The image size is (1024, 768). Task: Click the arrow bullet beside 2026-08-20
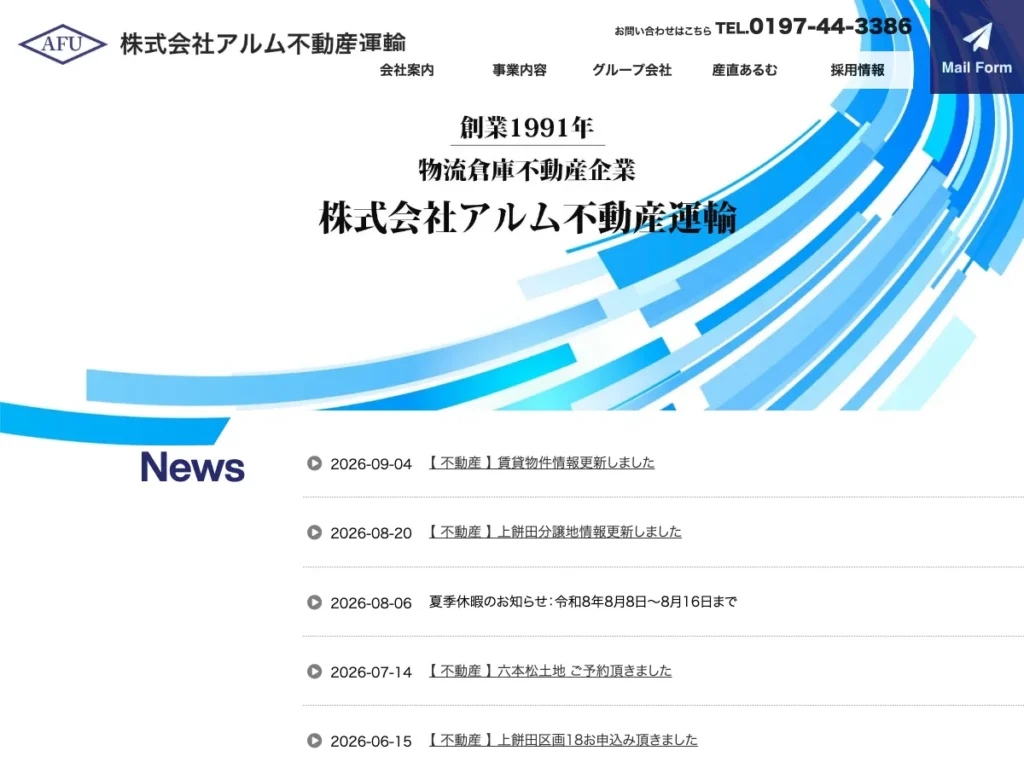point(314,532)
